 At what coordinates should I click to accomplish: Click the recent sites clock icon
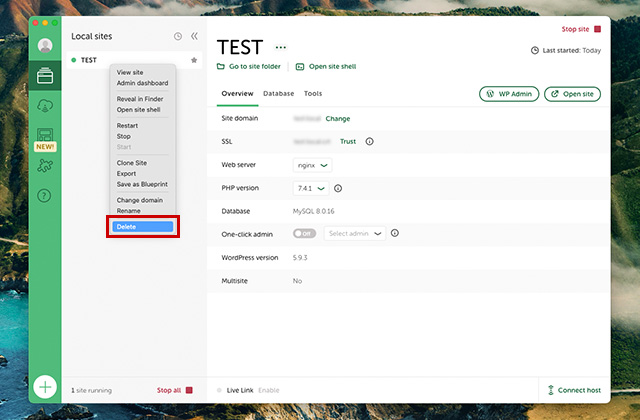(x=178, y=36)
